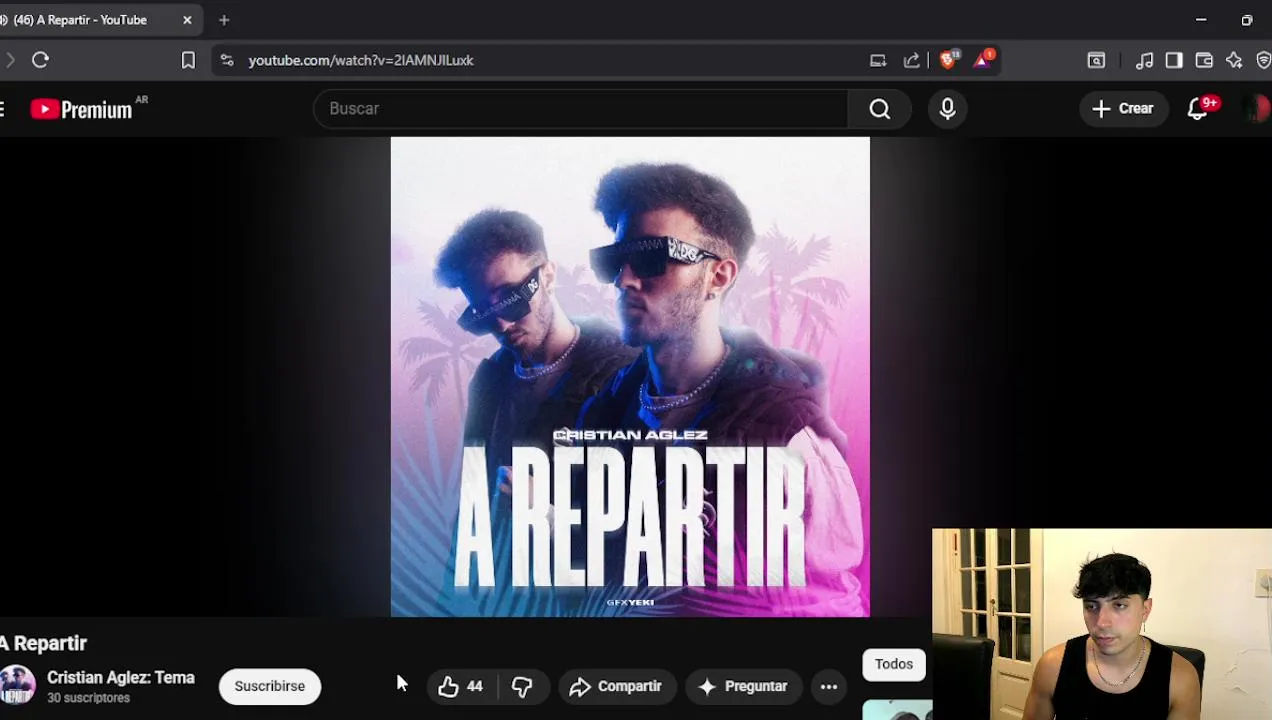The height and width of the screenshot is (720, 1272).
Task: Open Brave Shields lion icon
Action: pyautogui.click(x=948, y=60)
